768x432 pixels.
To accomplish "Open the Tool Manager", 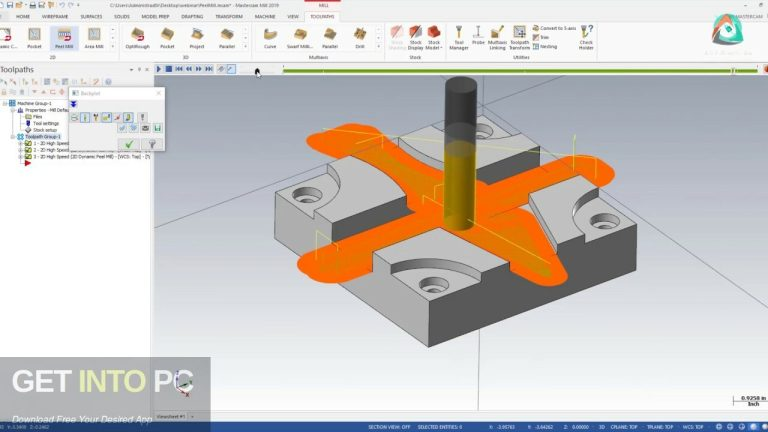I will (459, 40).
